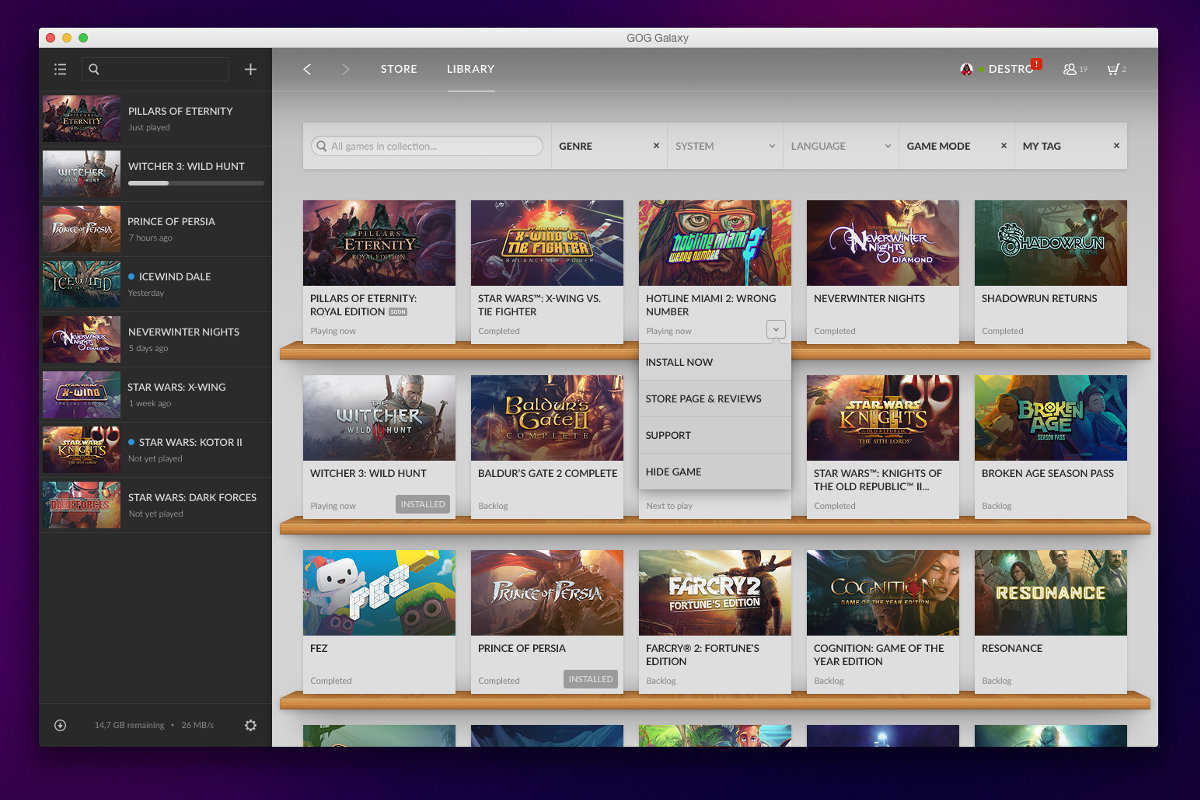Click Installed button on Witcher 3 card
Image resolution: width=1200 pixels, height=800 pixels.
(x=423, y=505)
